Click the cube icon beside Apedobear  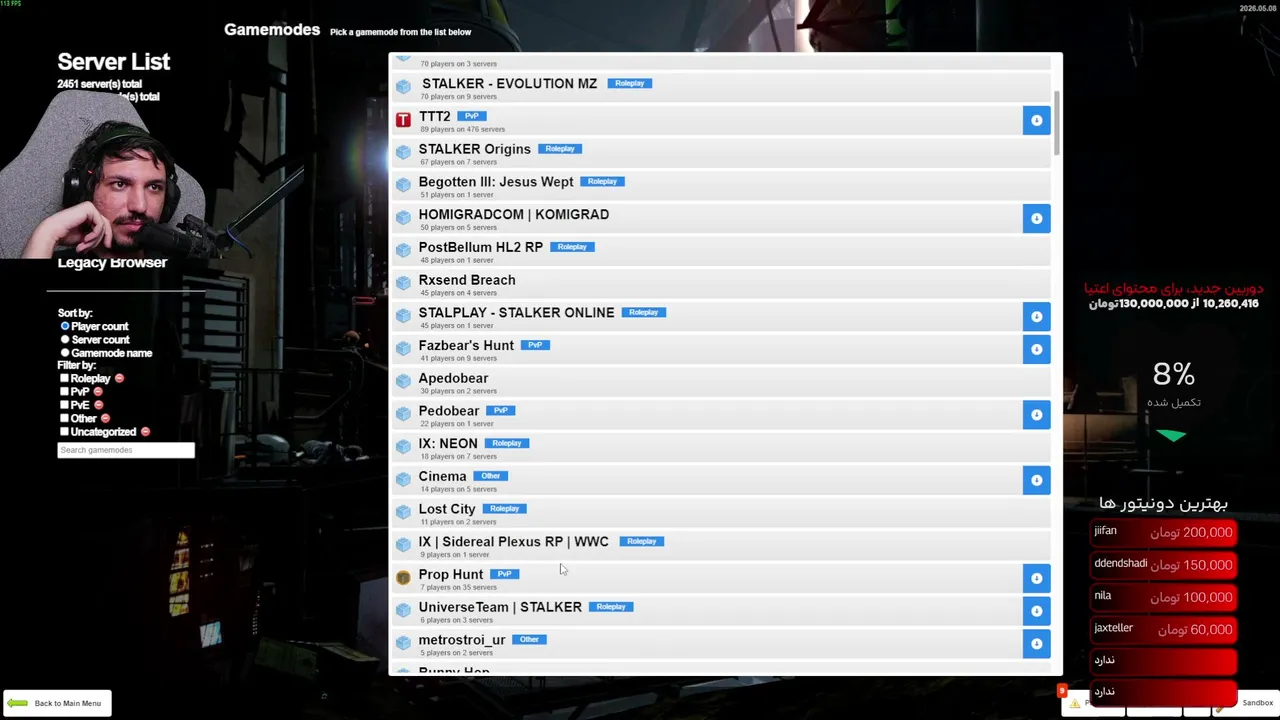tap(403, 381)
